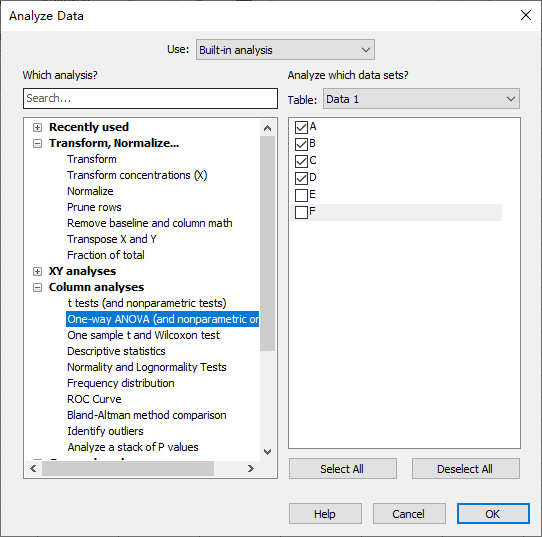Select One-way ANOVA analysis

tap(162, 319)
